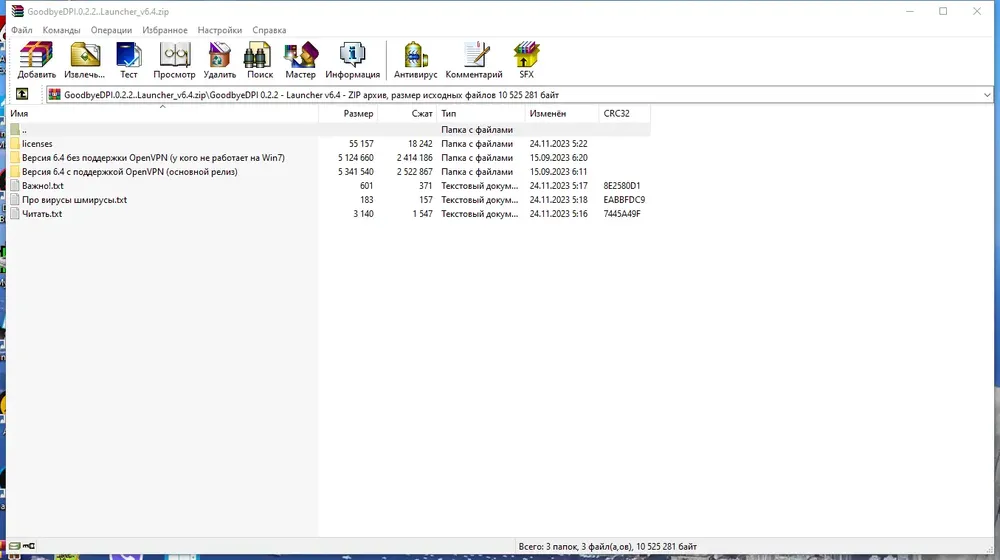Select the Читать.txt file name
The height and width of the screenshot is (560, 1000).
42,214
